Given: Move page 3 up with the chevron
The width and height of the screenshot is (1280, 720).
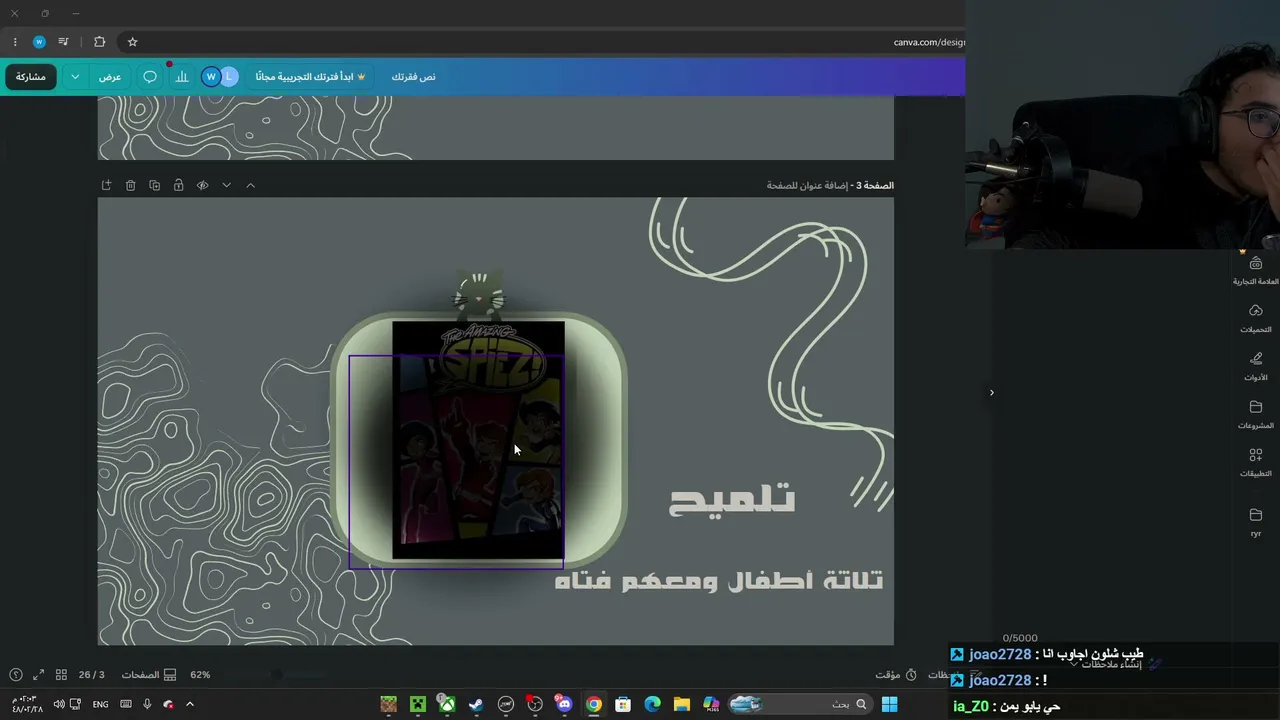Looking at the screenshot, I should point(251,185).
